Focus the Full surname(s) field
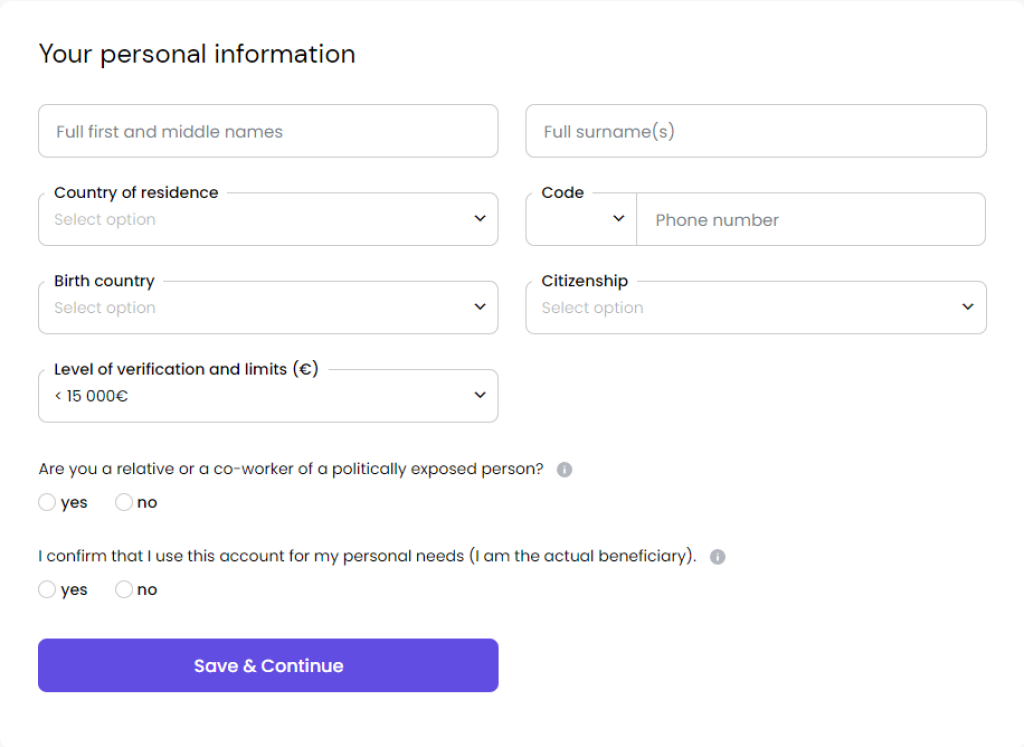Screen dimensions: 1024x747 coord(756,131)
